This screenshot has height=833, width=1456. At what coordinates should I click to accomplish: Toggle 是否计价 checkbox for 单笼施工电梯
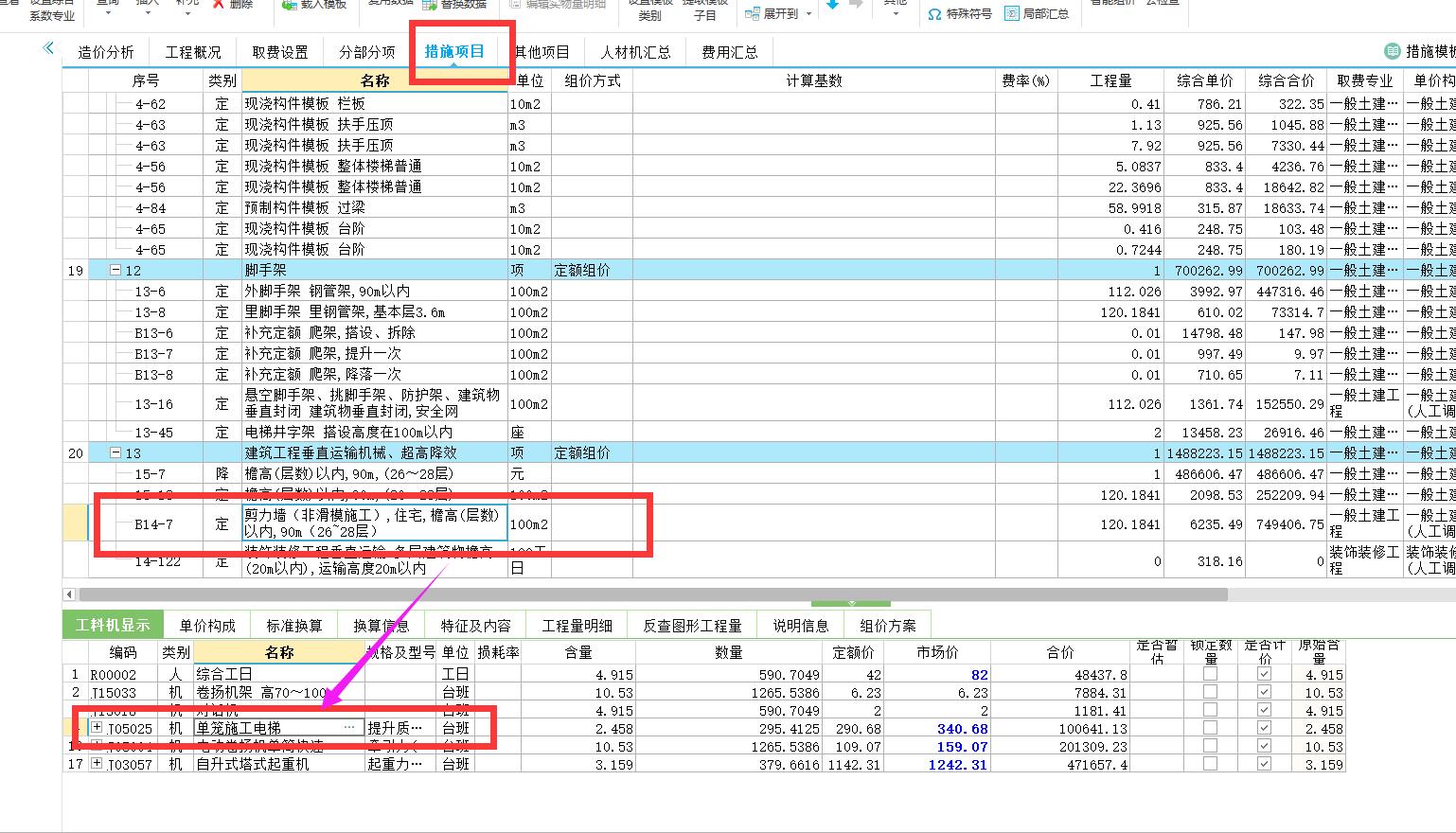point(1264,728)
